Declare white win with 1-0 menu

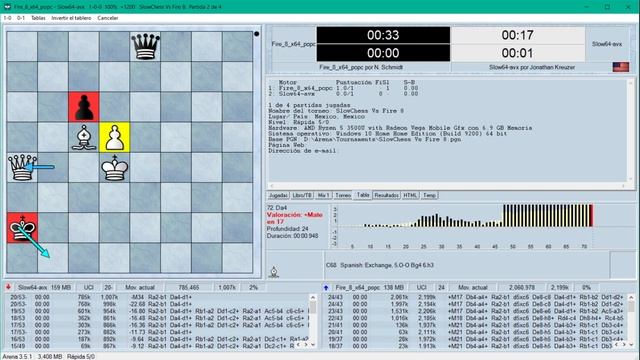point(7,18)
